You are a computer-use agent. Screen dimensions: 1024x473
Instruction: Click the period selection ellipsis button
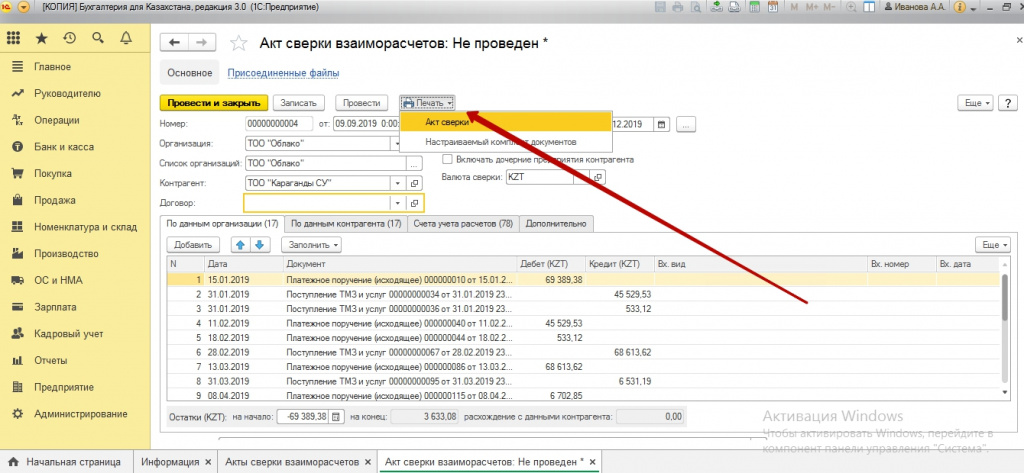686,124
